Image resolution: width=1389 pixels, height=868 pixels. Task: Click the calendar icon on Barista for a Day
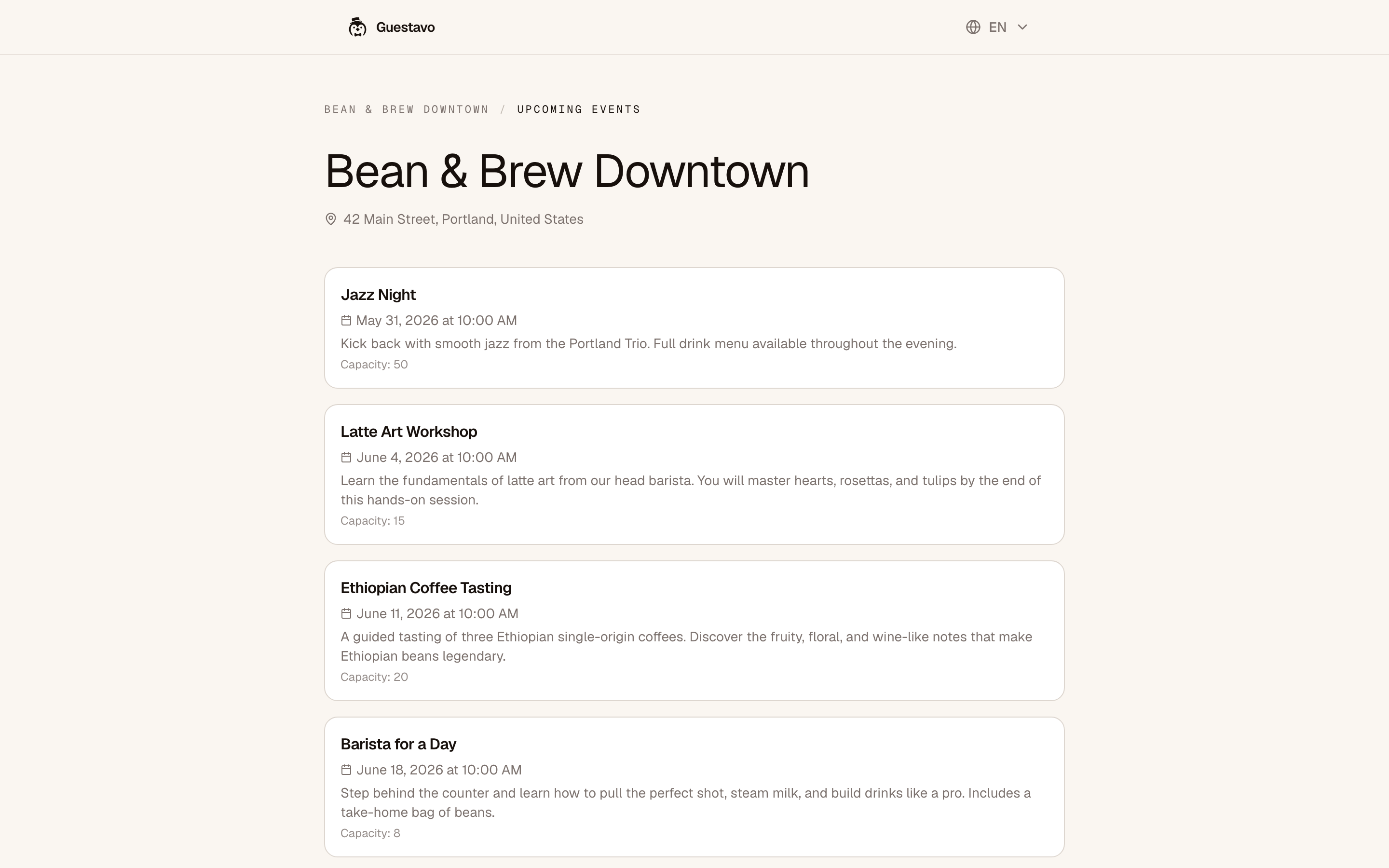click(346, 770)
